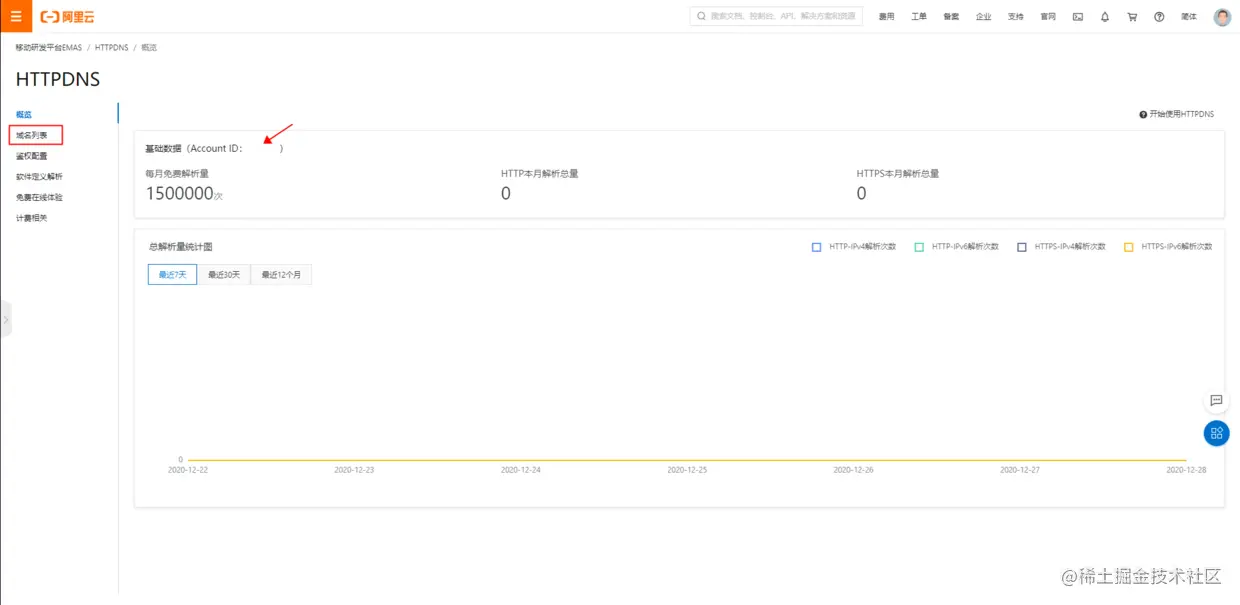The image size is (1240, 605).
Task: Open 鉴权配置 in the sidebar
Action: click(x=32, y=156)
